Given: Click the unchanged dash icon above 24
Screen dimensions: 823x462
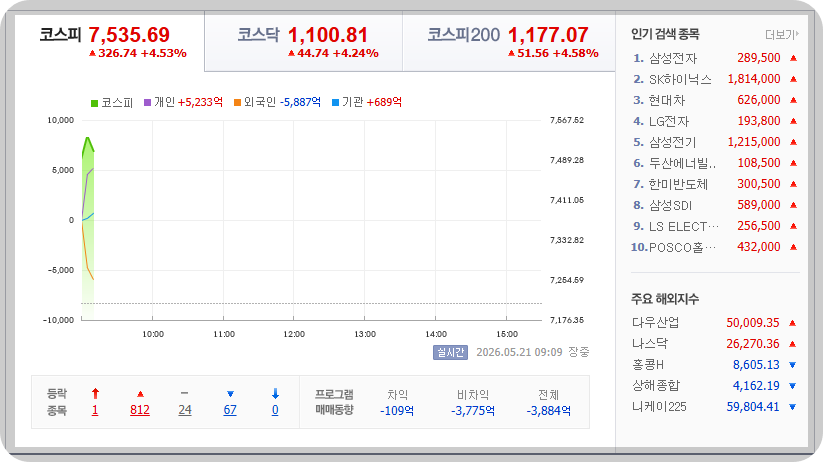Looking at the screenshot, I should point(184,393).
